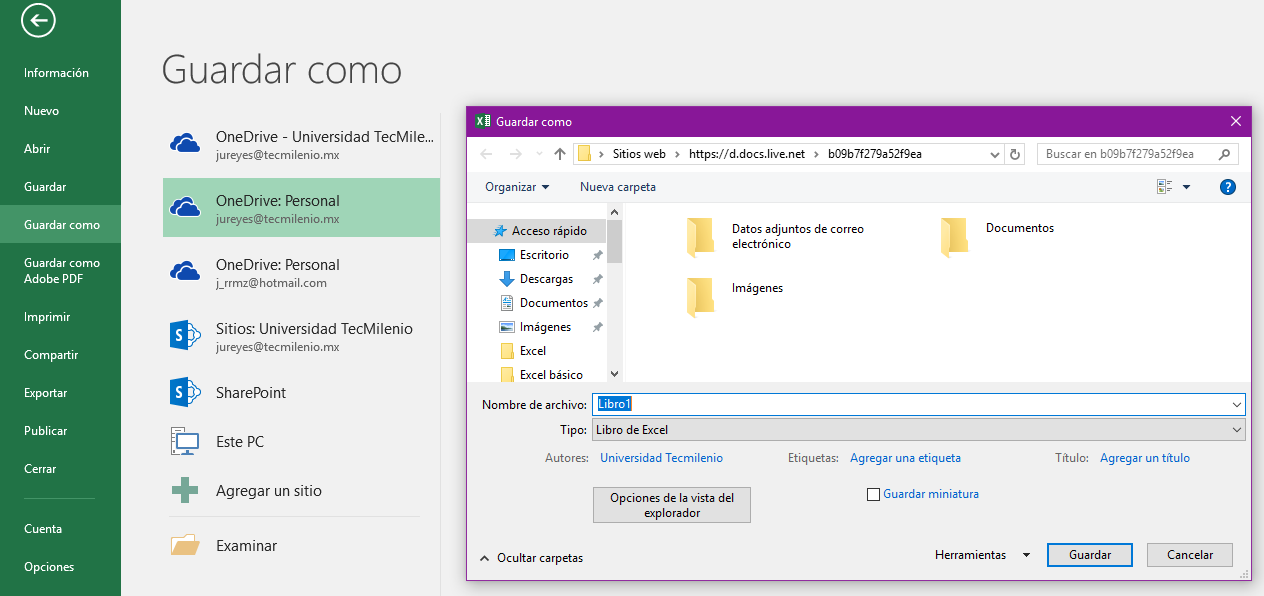Click the dialog's forward navigation arrow
This screenshot has width=1264, height=596.
516,154
